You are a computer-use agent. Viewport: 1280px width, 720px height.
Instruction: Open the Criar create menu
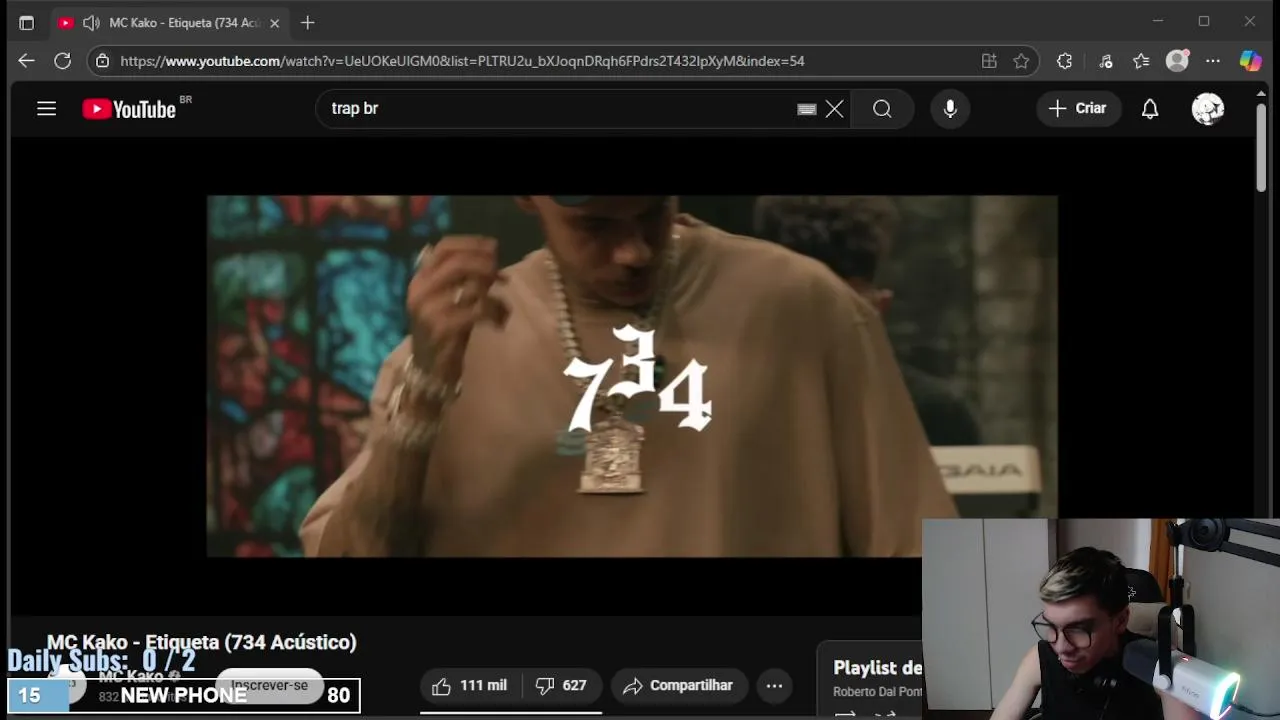click(1077, 108)
